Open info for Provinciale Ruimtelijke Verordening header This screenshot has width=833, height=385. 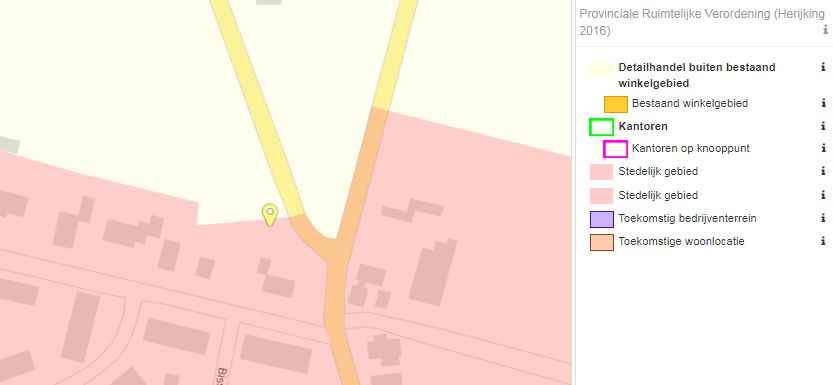[x=824, y=31]
